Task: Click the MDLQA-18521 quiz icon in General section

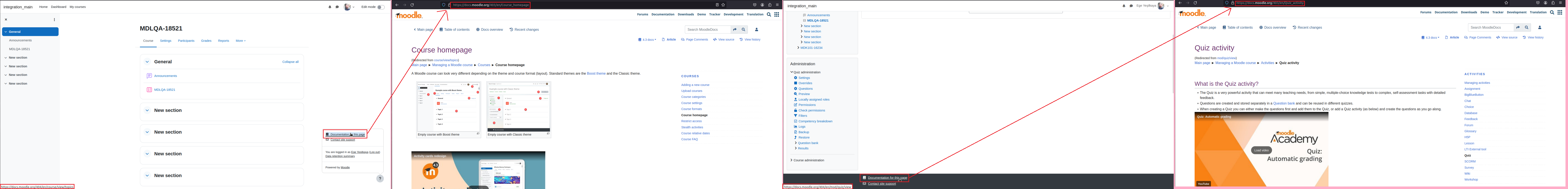Action: coord(149,90)
